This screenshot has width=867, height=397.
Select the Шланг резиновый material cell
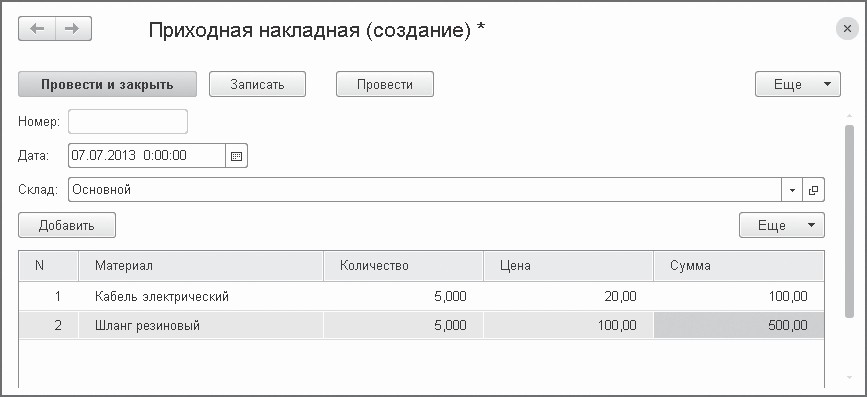tap(201, 326)
